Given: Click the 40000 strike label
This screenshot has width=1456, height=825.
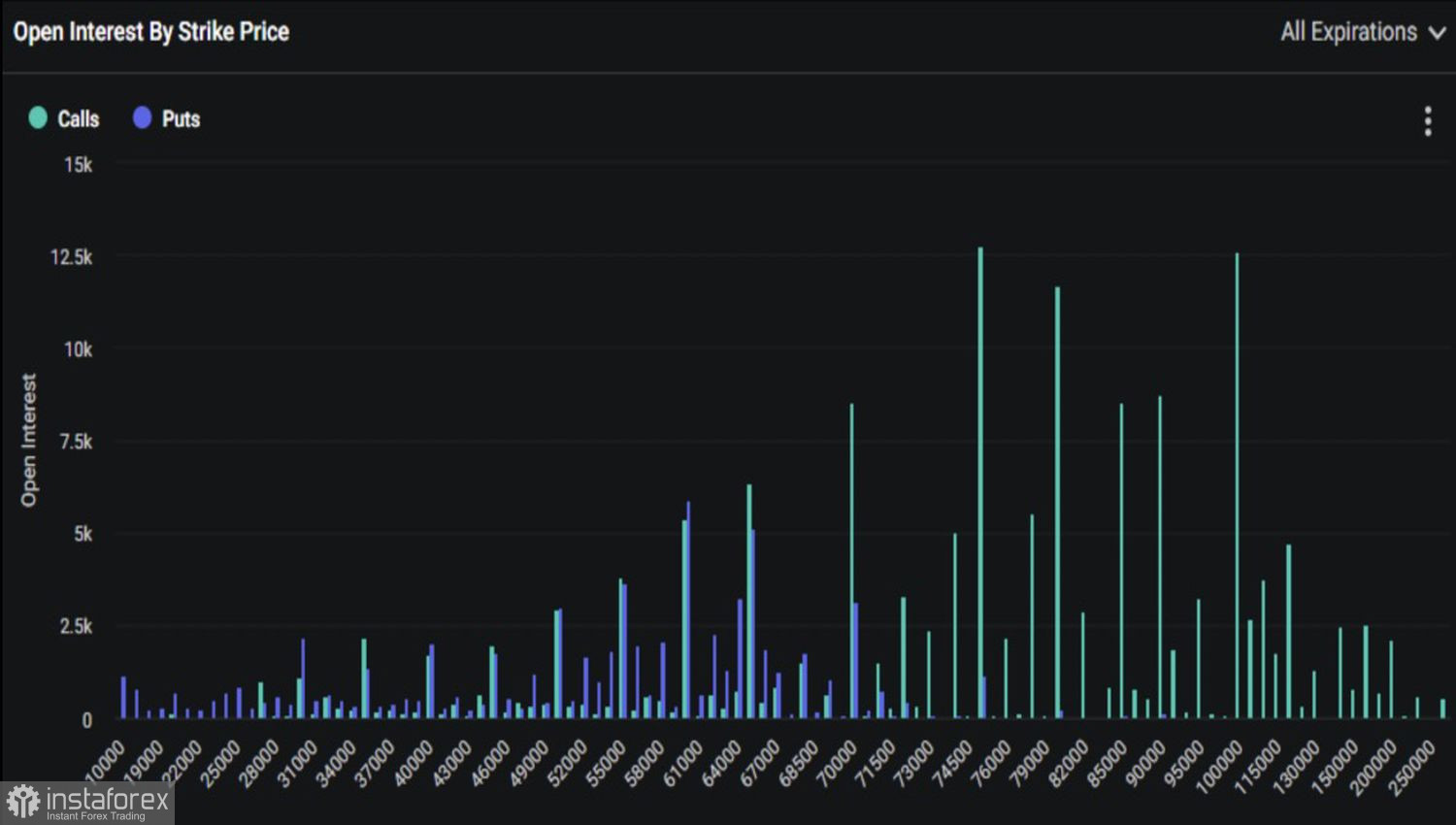Looking at the screenshot, I should (413, 762).
